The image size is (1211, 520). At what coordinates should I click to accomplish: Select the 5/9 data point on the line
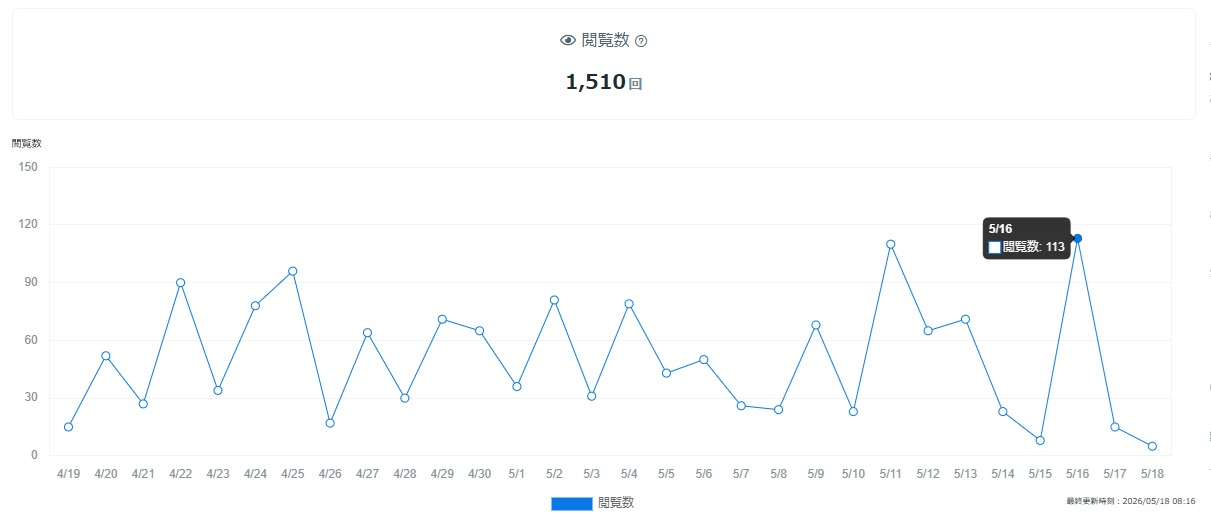(x=816, y=325)
